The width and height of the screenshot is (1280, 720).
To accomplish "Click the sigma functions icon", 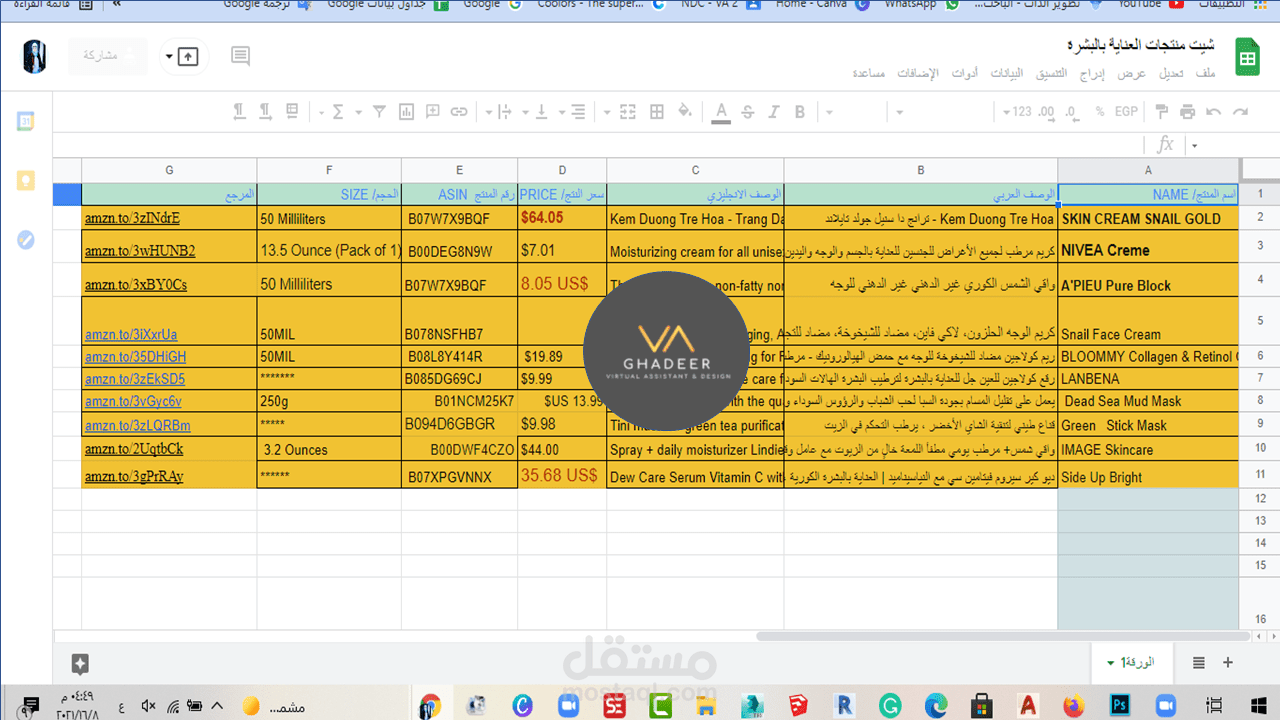I will click(x=337, y=112).
